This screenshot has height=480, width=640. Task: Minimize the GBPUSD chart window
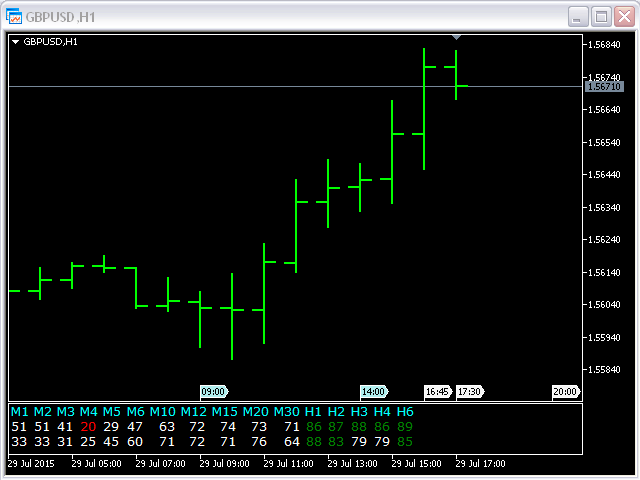tap(578, 17)
